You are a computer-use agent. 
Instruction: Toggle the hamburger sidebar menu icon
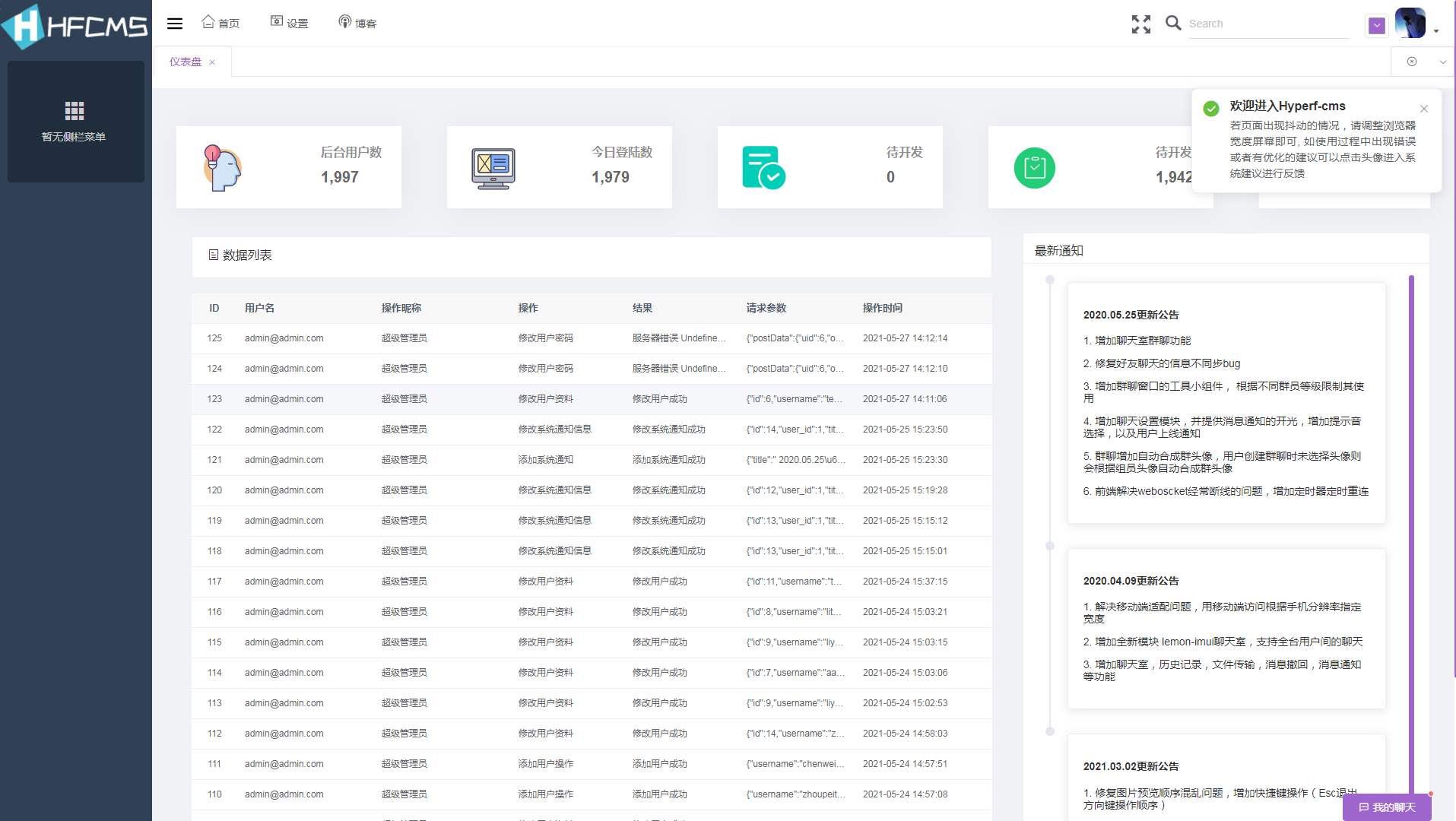pos(175,24)
